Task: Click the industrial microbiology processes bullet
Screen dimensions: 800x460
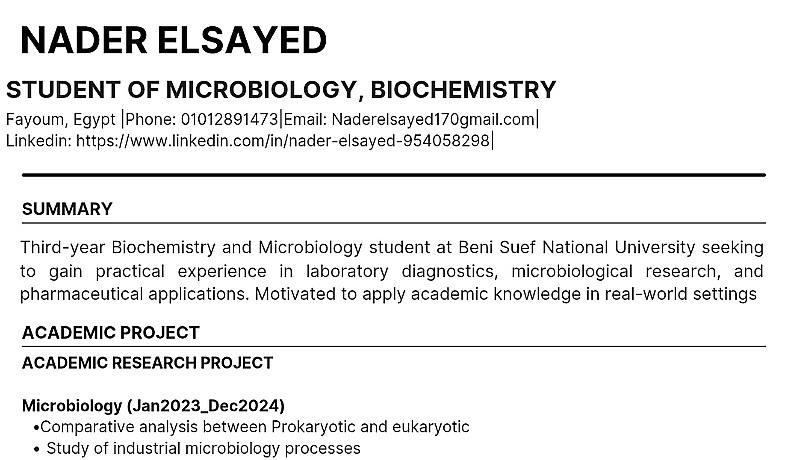Action: pos(203,449)
